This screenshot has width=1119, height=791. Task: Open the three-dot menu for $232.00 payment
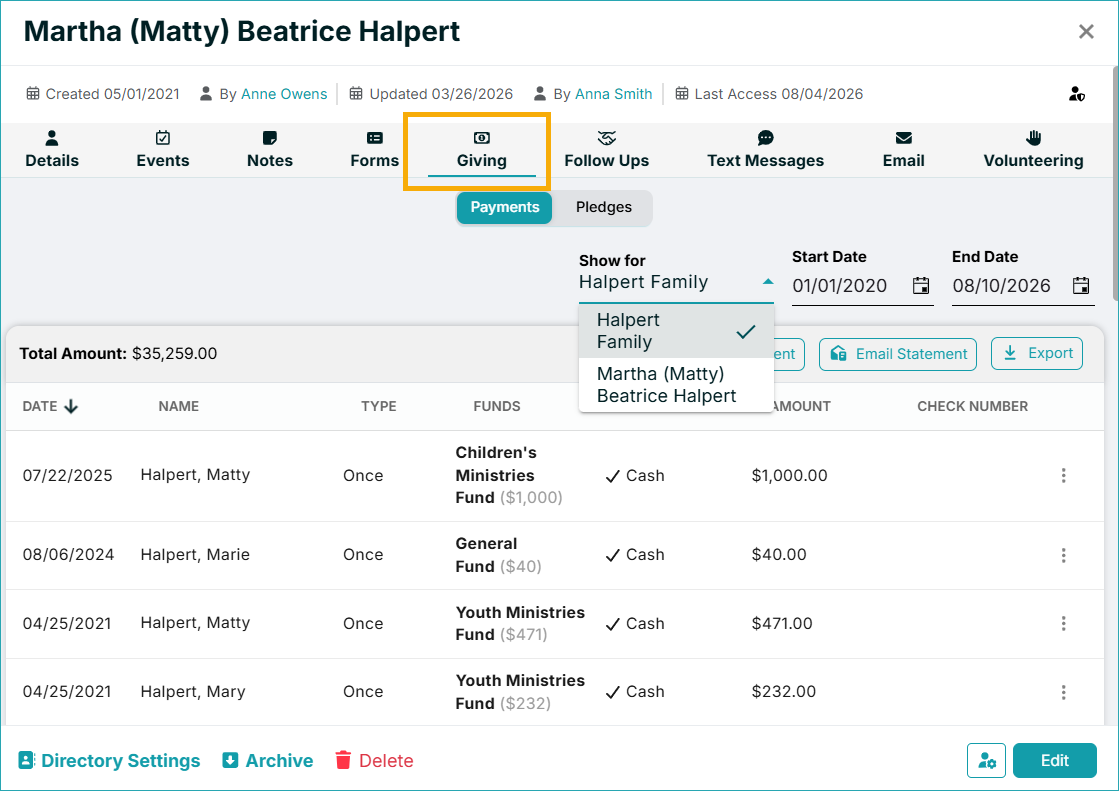pyautogui.click(x=1063, y=692)
